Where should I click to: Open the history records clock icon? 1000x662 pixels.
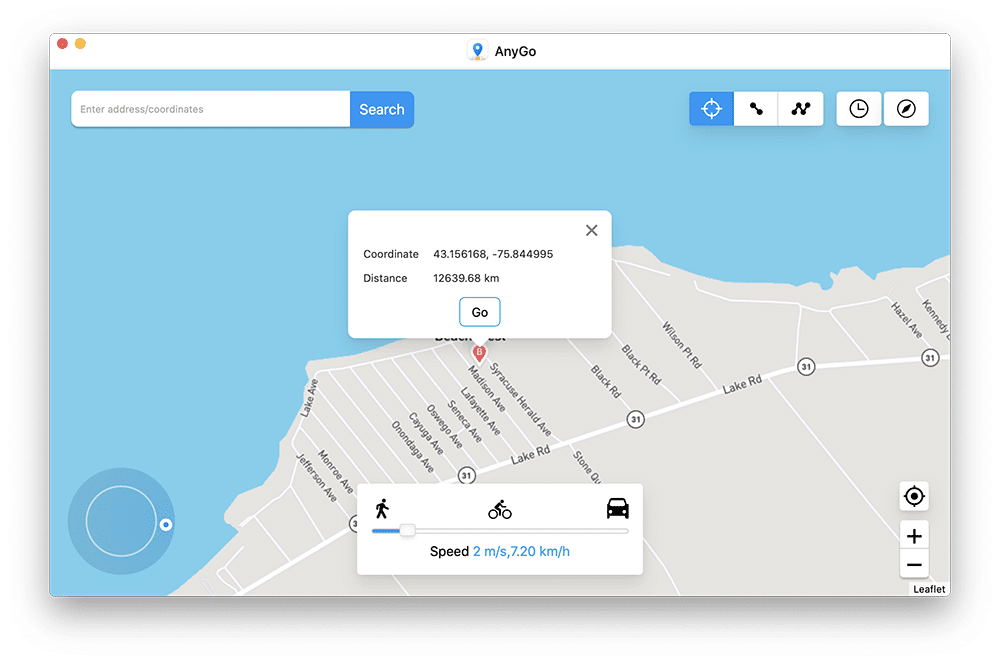859,109
